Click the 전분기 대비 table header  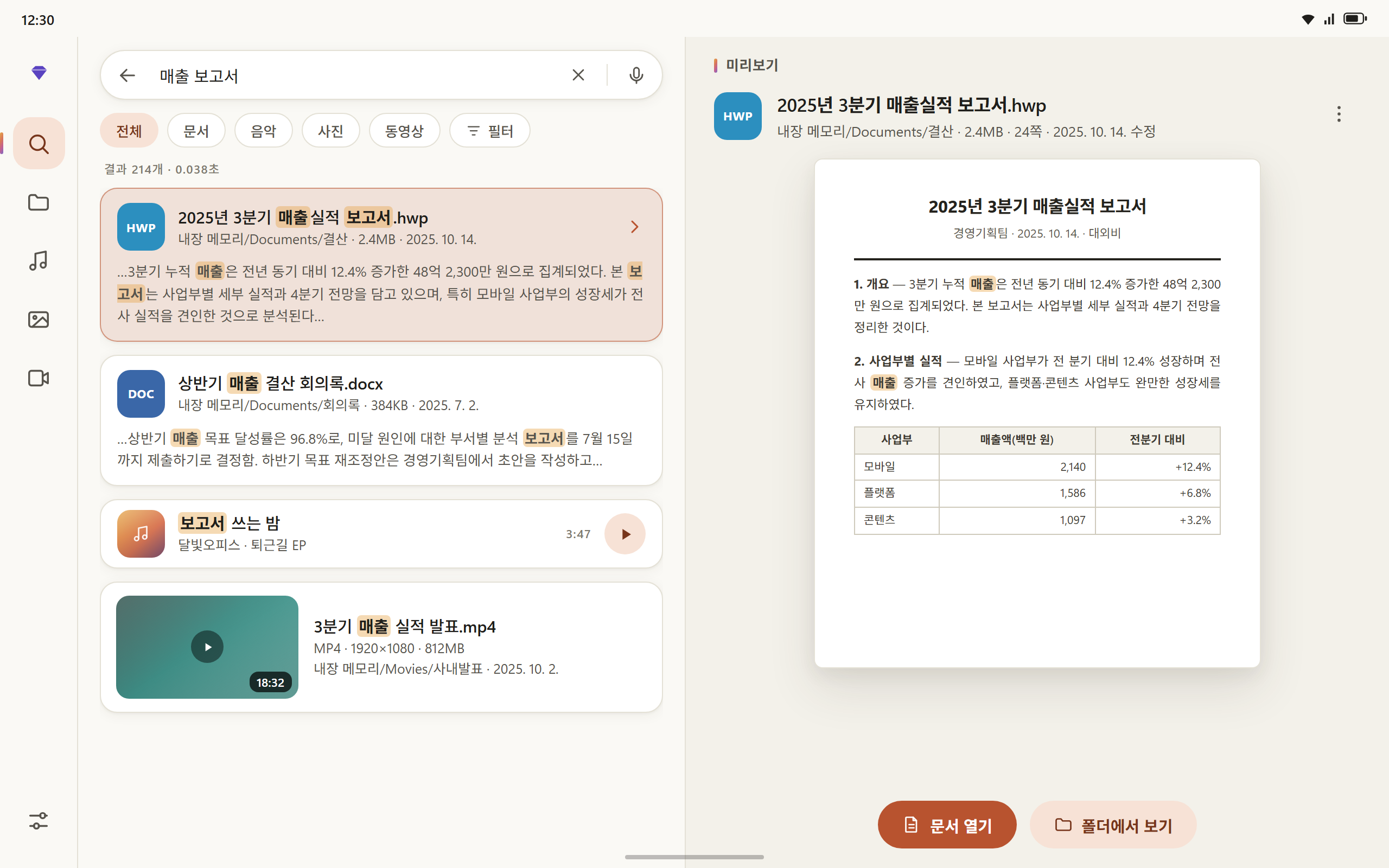(1157, 440)
